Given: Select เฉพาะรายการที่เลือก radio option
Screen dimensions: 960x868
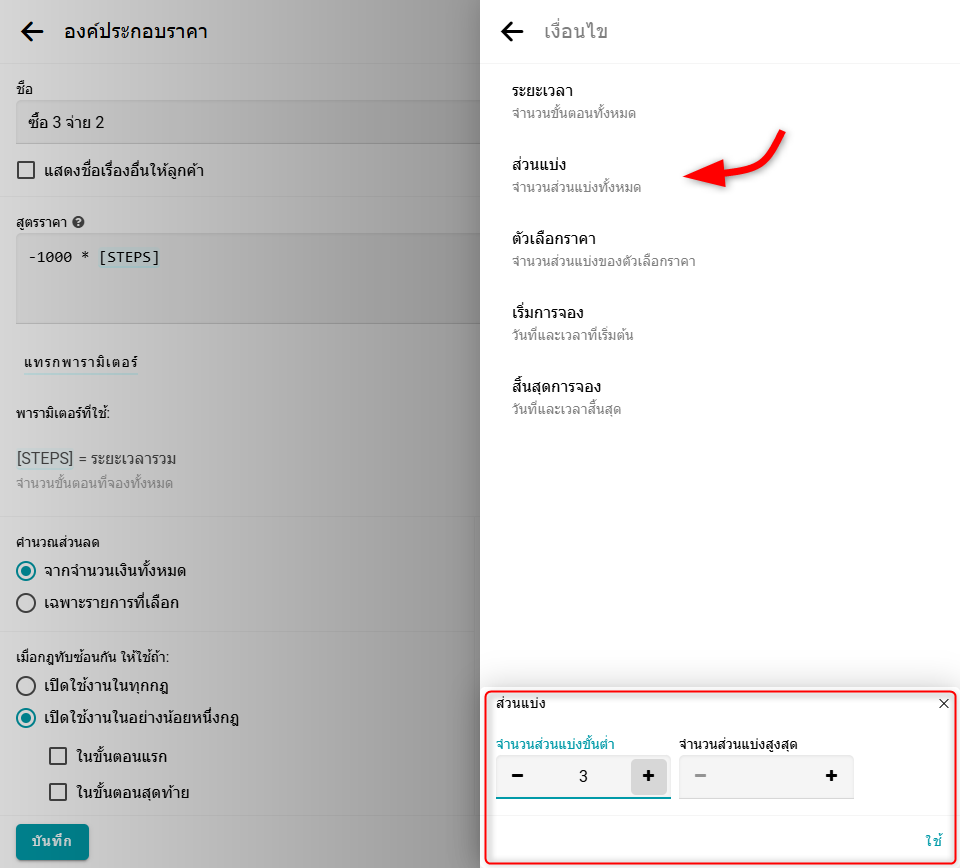Looking at the screenshot, I should pyautogui.click(x=27, y=602).
